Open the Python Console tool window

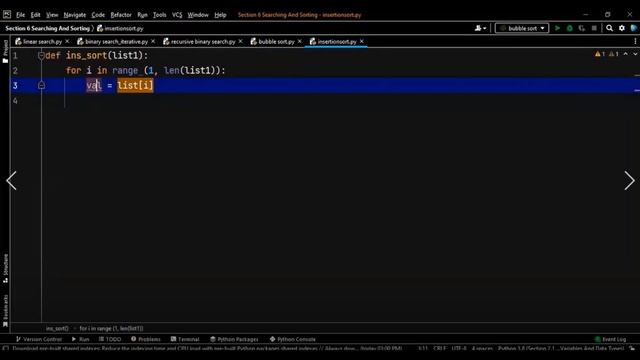point(293,339)
